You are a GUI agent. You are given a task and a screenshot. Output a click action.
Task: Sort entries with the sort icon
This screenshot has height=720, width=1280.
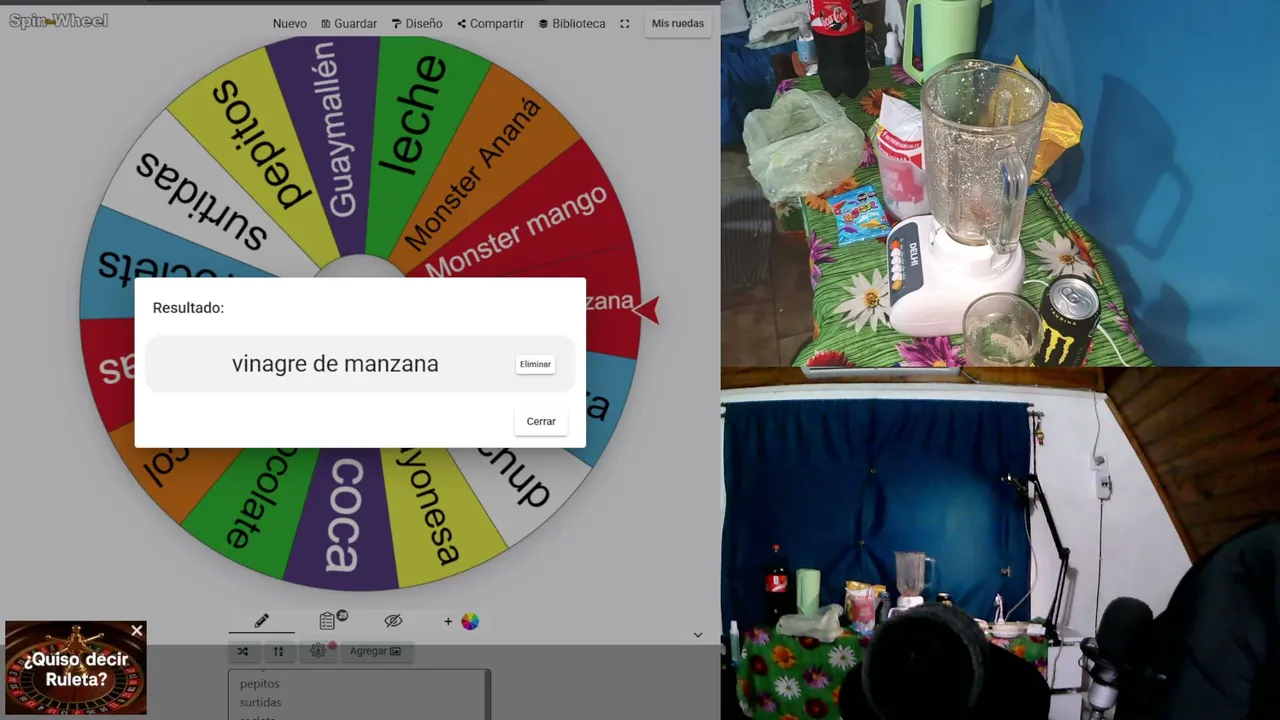pyautogui.click(x=279, y=651)
